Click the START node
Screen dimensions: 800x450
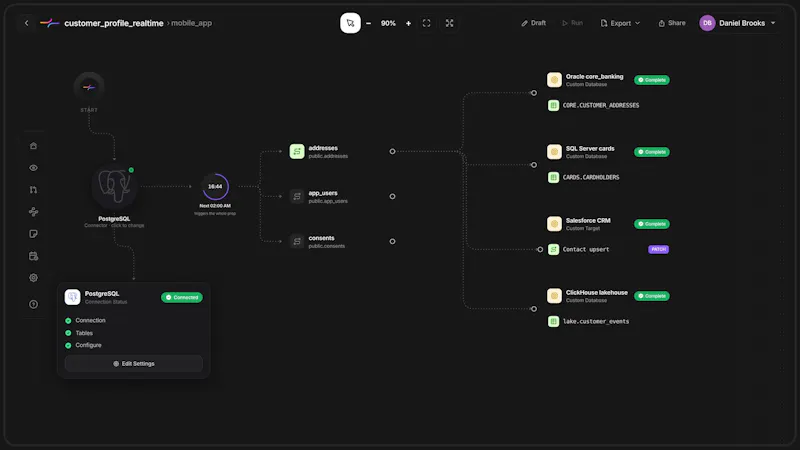89,87
